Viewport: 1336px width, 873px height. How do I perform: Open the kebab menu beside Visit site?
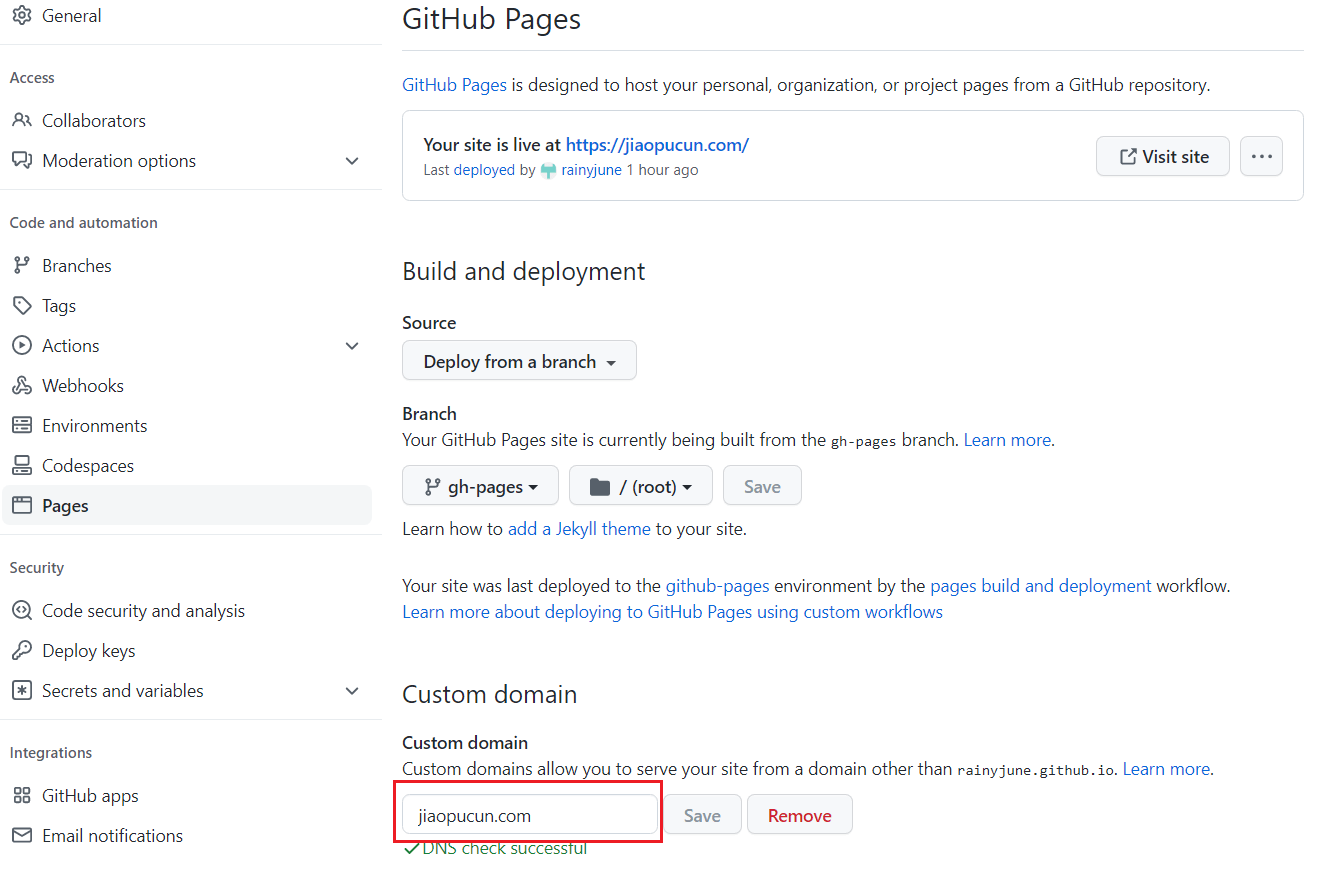[1261, 156]
